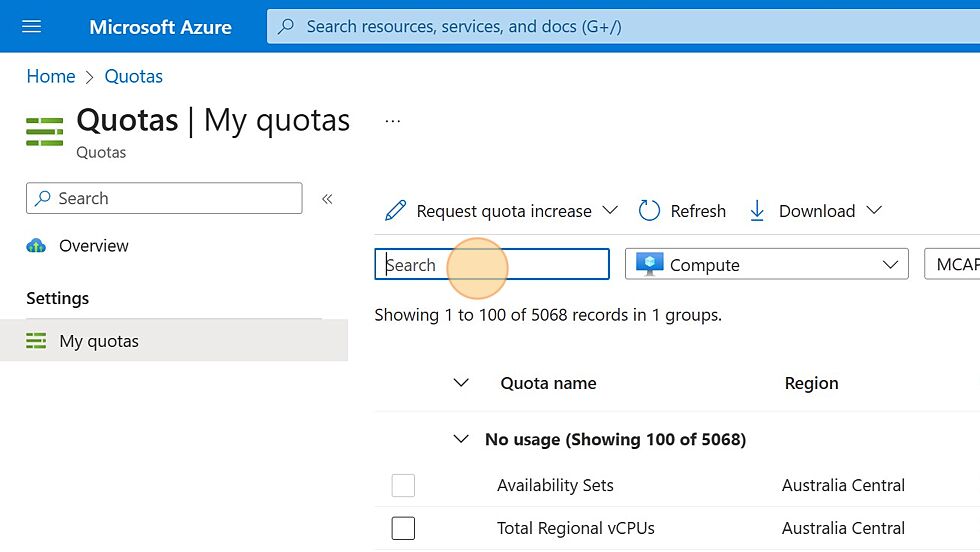Click Total Regional vCPUs quota name

[576, 528]
